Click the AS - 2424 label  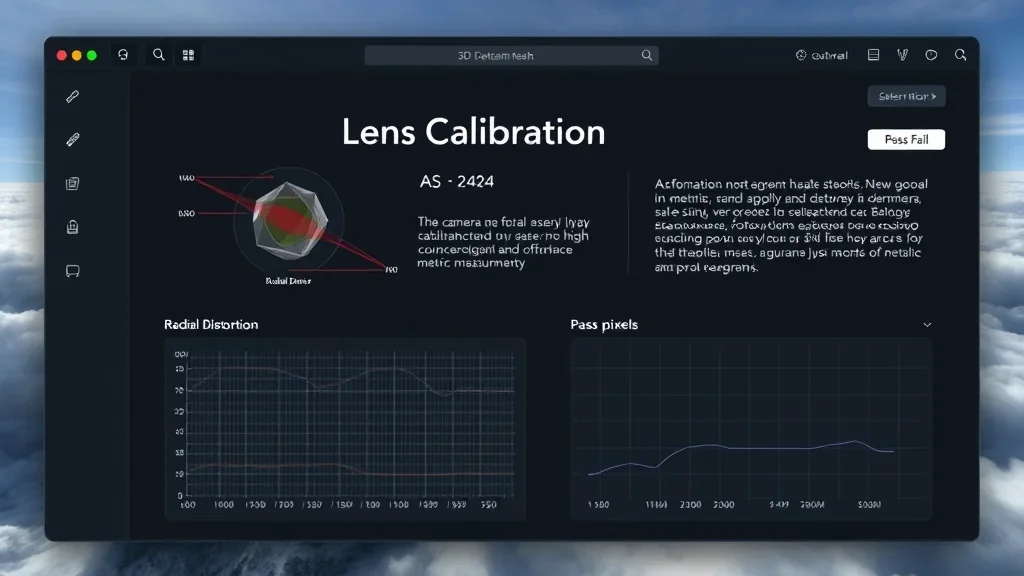[456, 182]
